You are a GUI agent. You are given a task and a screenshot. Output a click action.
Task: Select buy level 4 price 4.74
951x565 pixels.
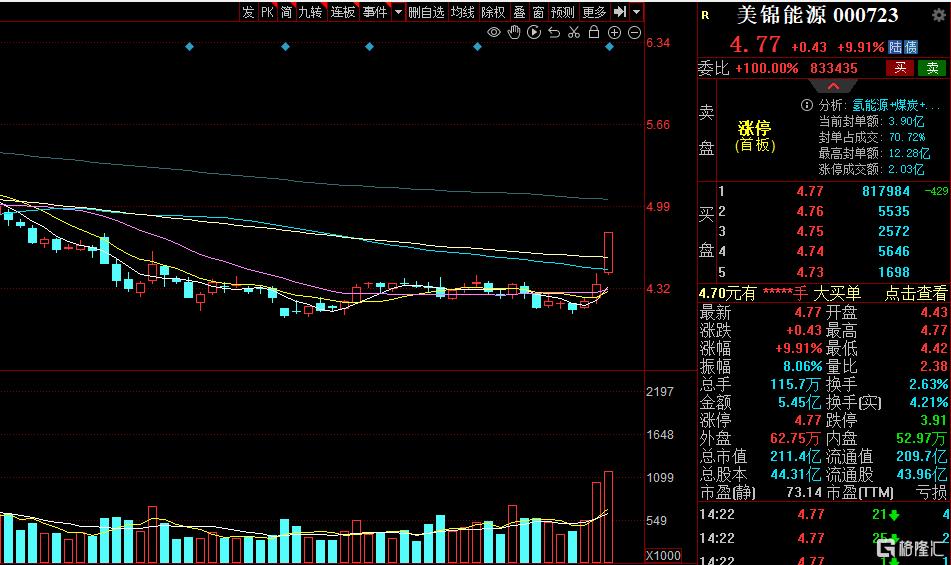pos(810,251)
